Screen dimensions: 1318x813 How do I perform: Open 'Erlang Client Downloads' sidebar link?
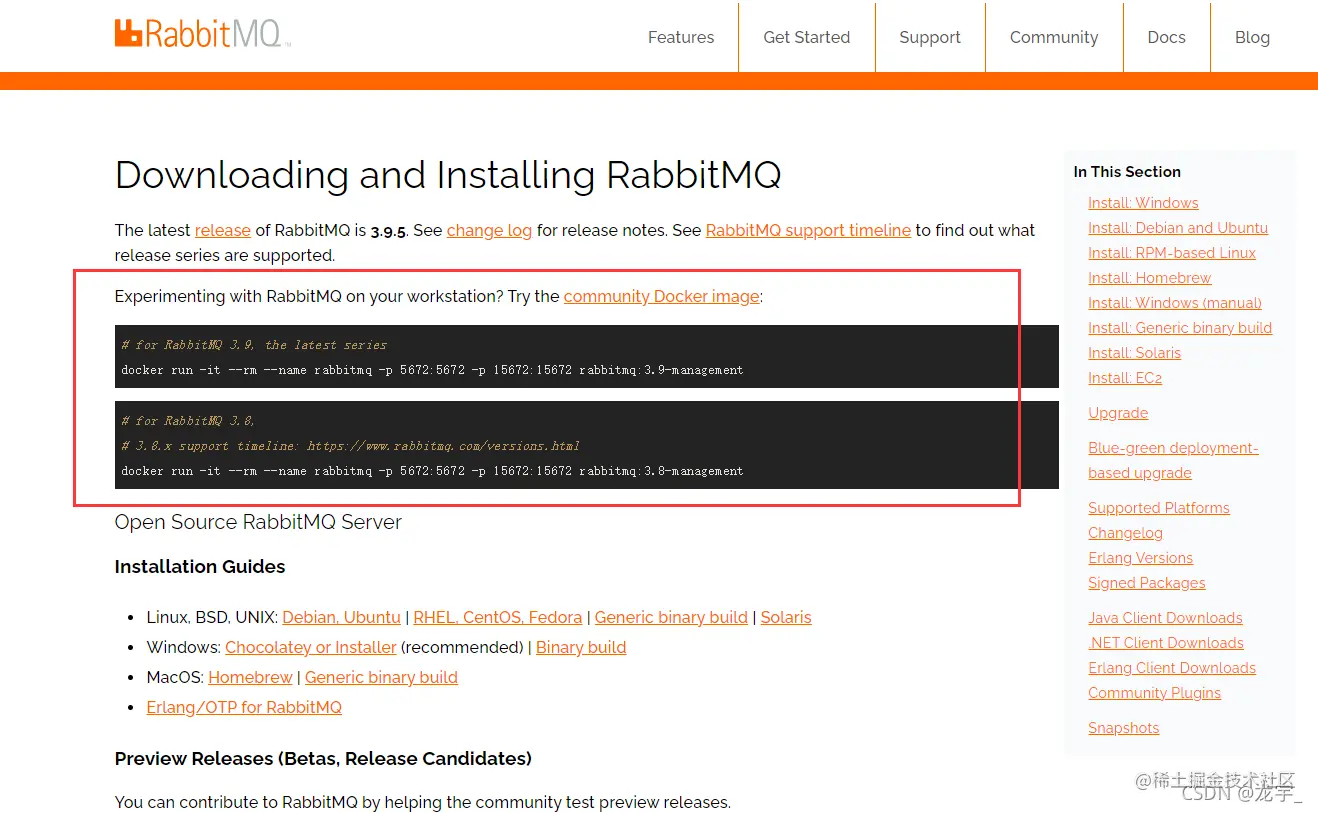tap(1172, 668)
